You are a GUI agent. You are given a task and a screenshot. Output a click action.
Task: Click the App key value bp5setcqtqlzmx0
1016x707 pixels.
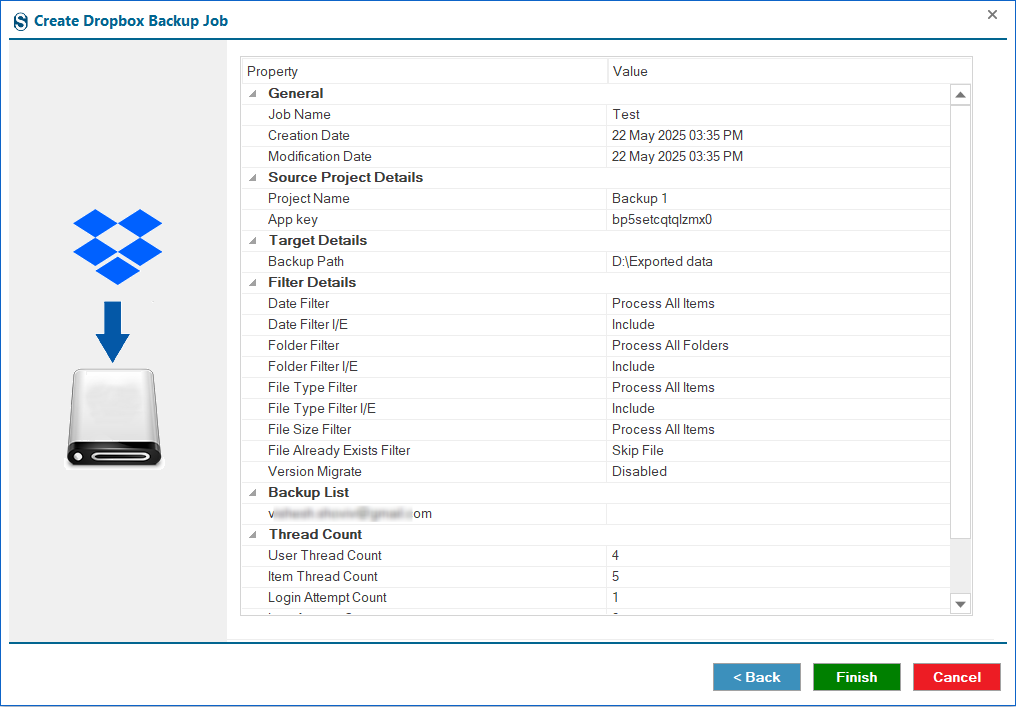click(662, 220)
